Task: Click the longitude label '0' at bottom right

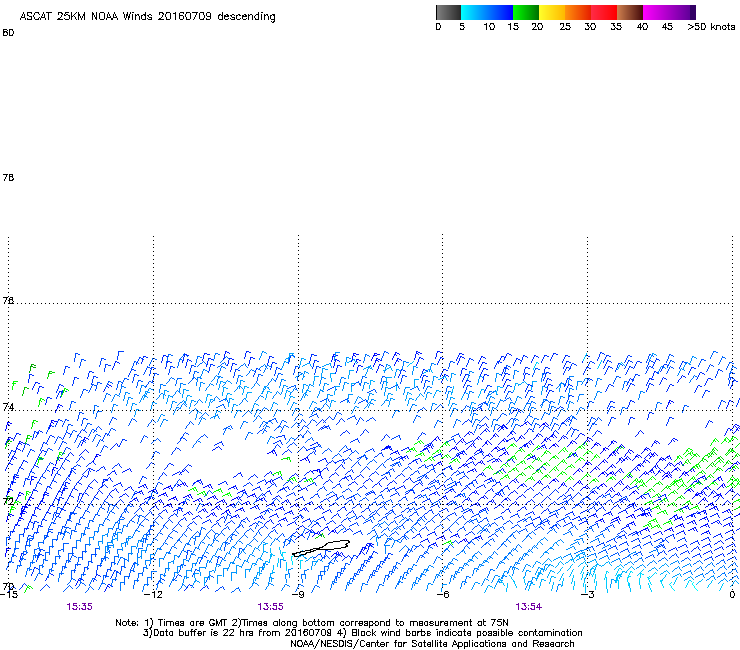Action: coord(732,595)
